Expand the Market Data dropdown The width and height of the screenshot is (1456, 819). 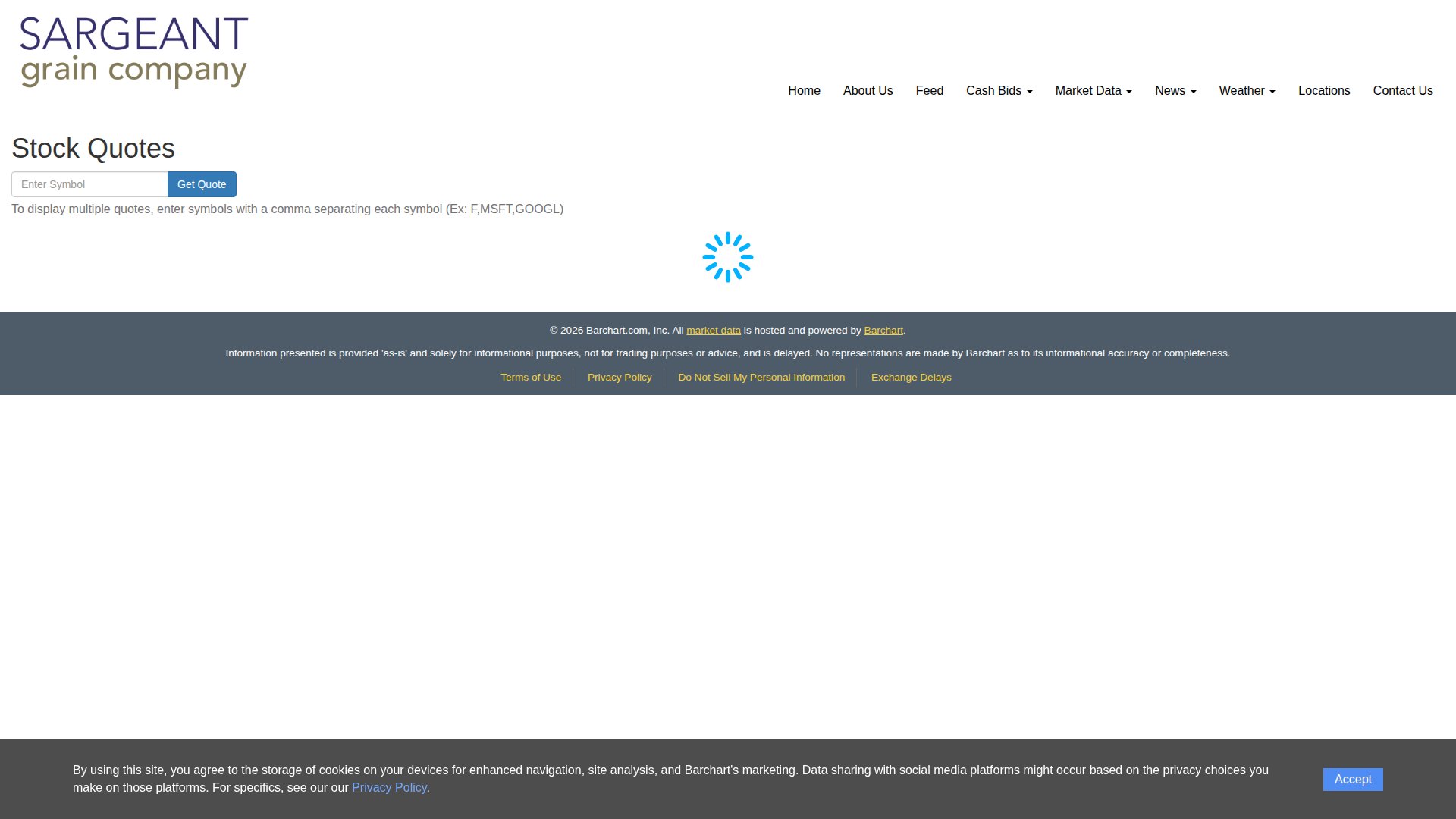(x=1093, y=91)
